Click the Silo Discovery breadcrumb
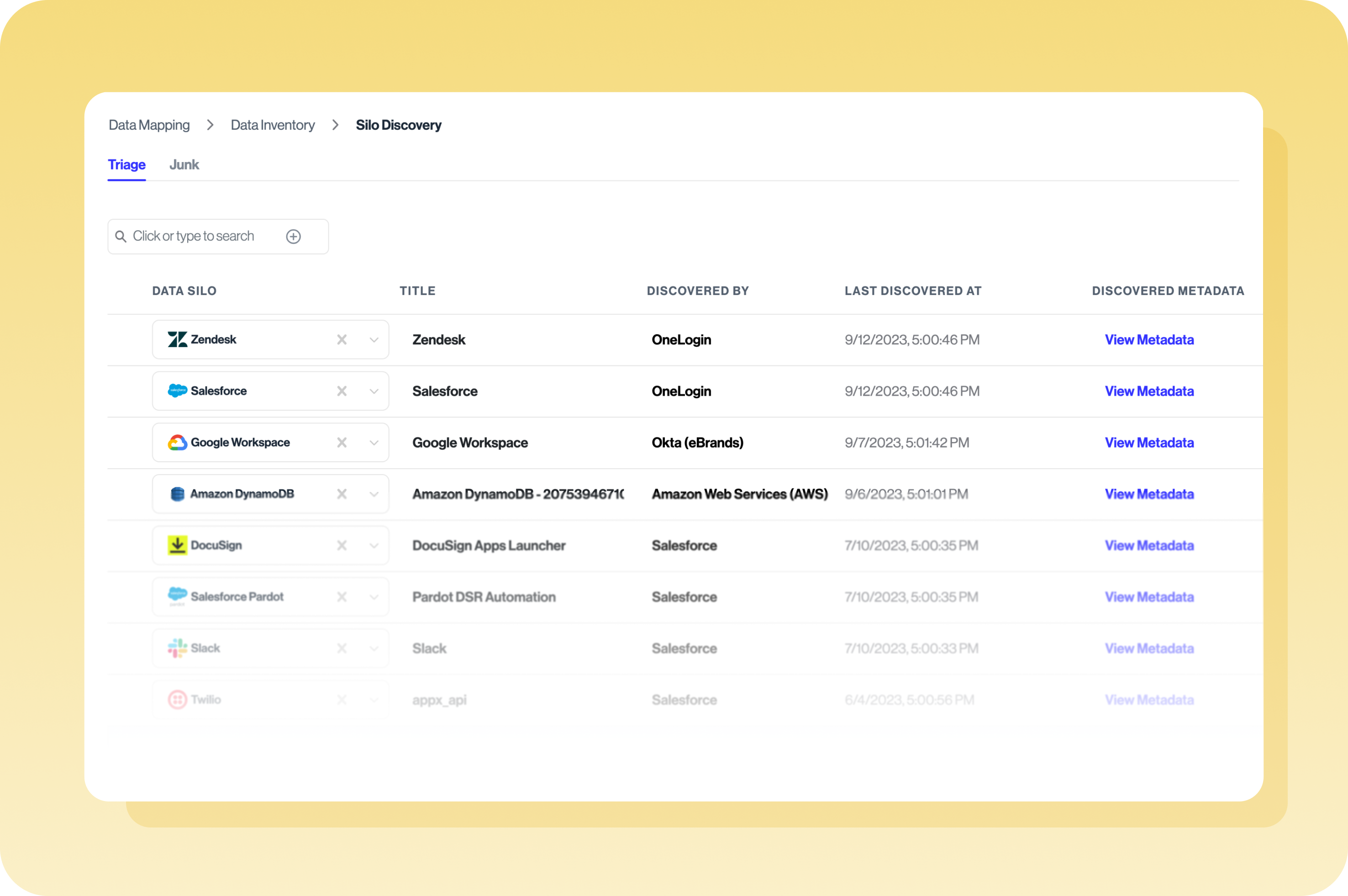This screenshot has width=1348, height=896. tap(399, 125)
